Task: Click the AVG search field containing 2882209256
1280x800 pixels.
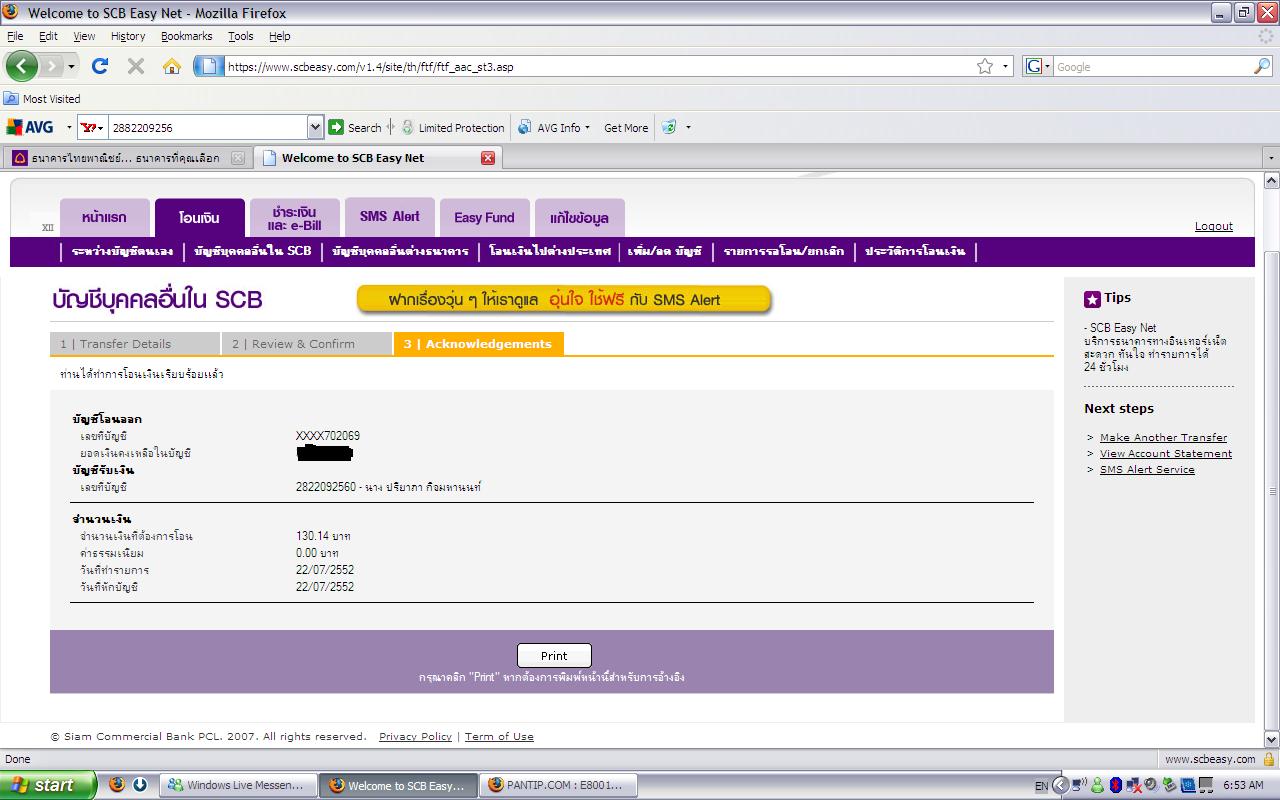Action: [x=207, y=128]
